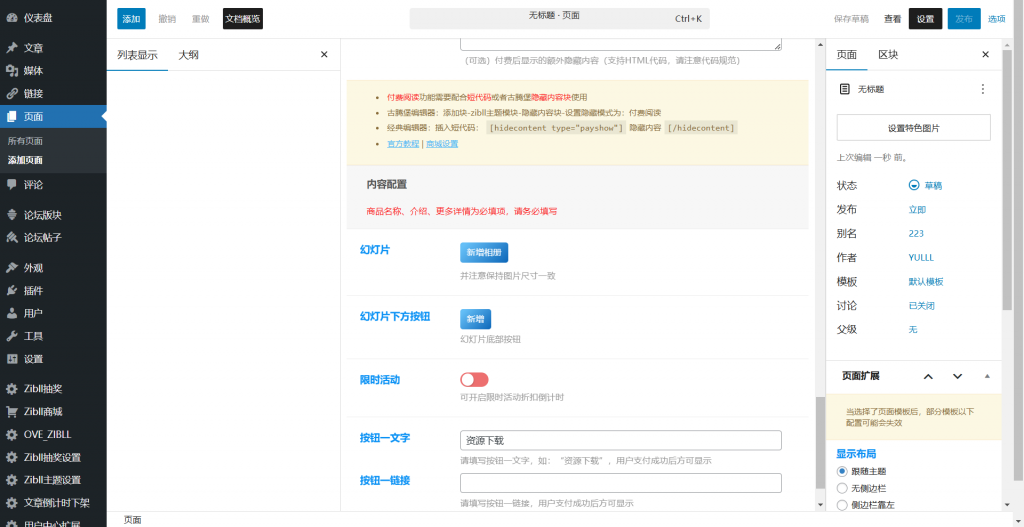Click the 设置特色图片 button
The width and height of the screenshot is (1024, 527).
(x=914, y=128)
